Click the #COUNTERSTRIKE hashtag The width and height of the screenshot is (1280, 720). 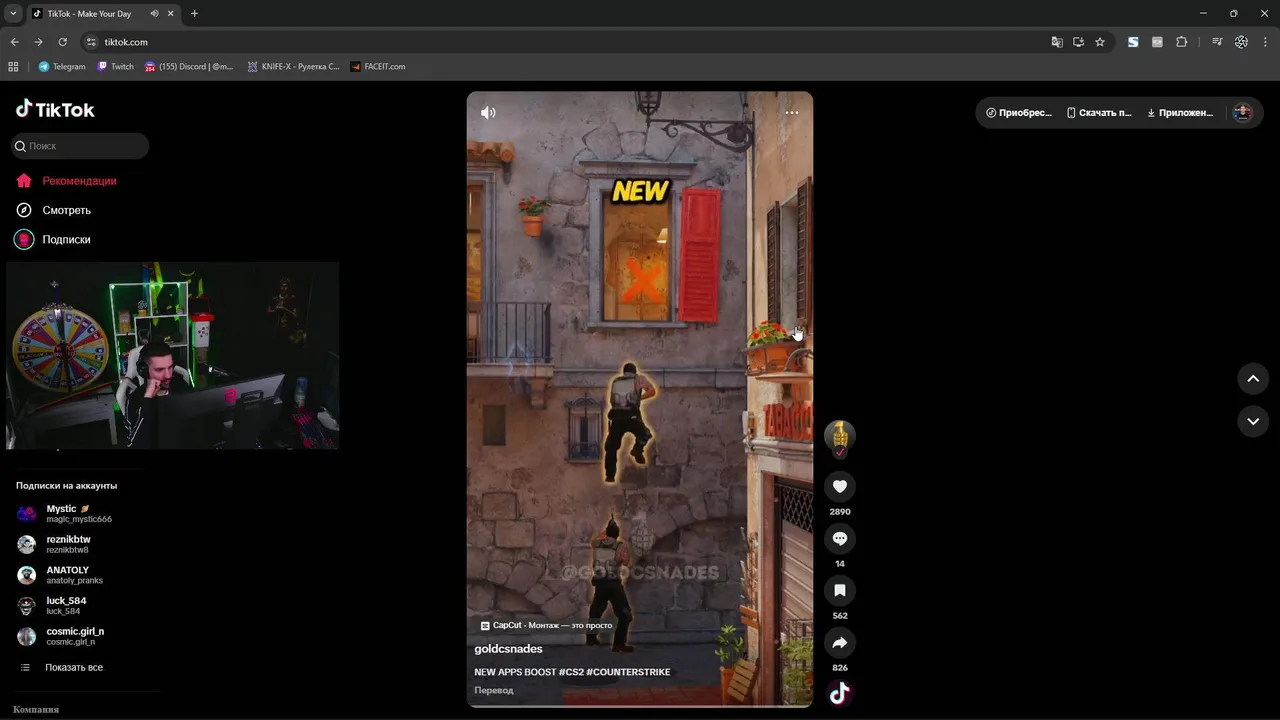(628, 672)
